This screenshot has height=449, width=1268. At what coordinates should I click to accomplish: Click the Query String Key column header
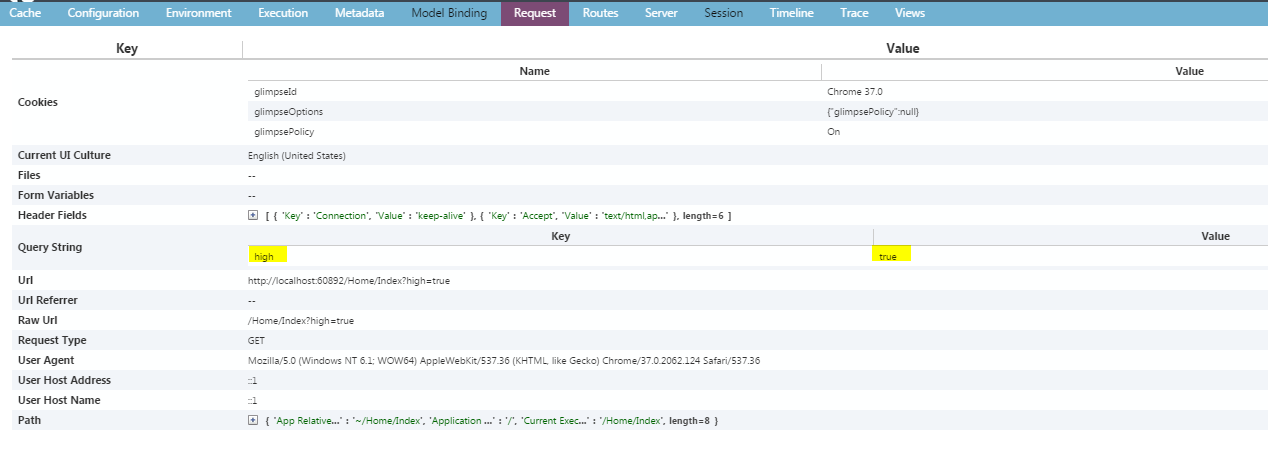[560, 236]
